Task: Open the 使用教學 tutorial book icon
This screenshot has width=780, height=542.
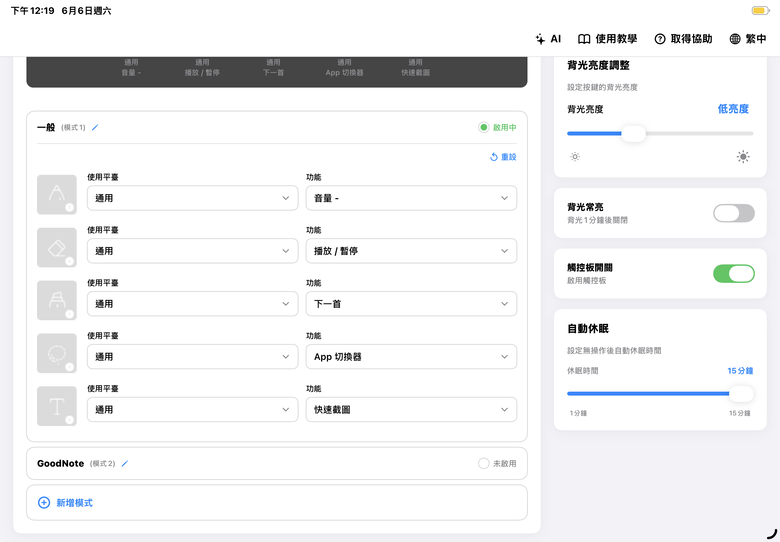Action: click(584, 39)
